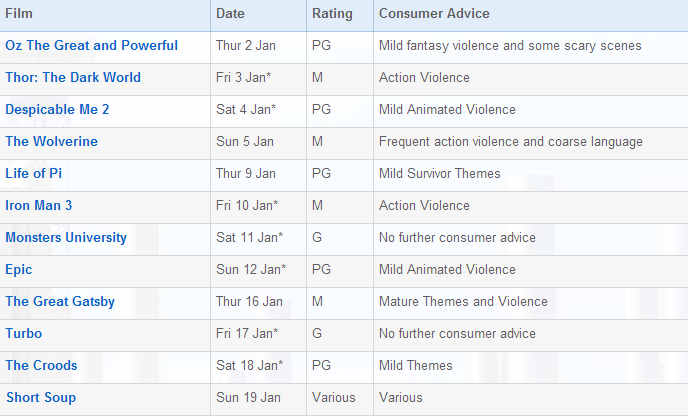Select the Short Soup link
Screen dimensions: 688x416
(40, 398)
